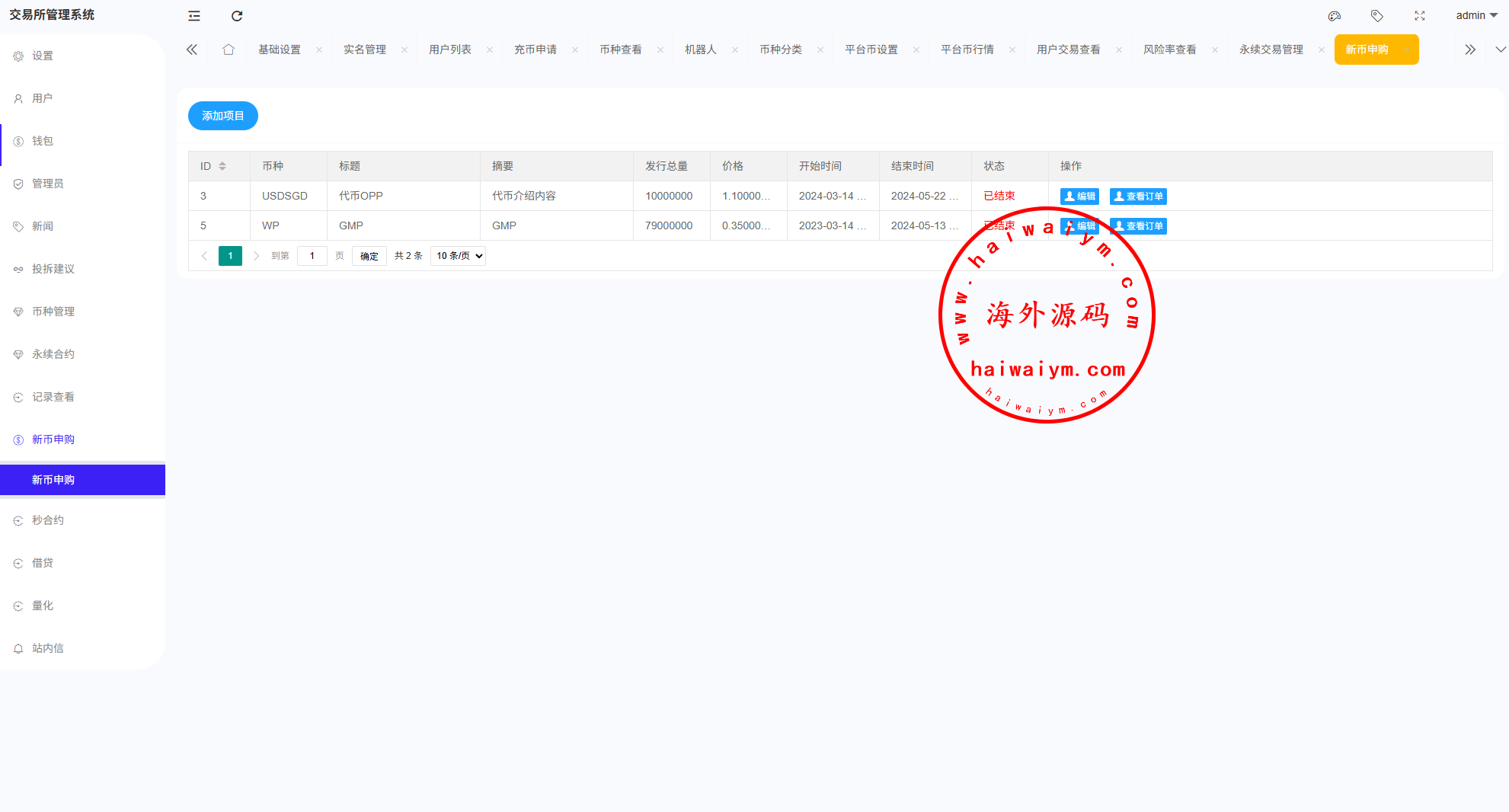Go to the home tab icon
The width and height of the screenshot is (1509, 812).
coord(229,50)
